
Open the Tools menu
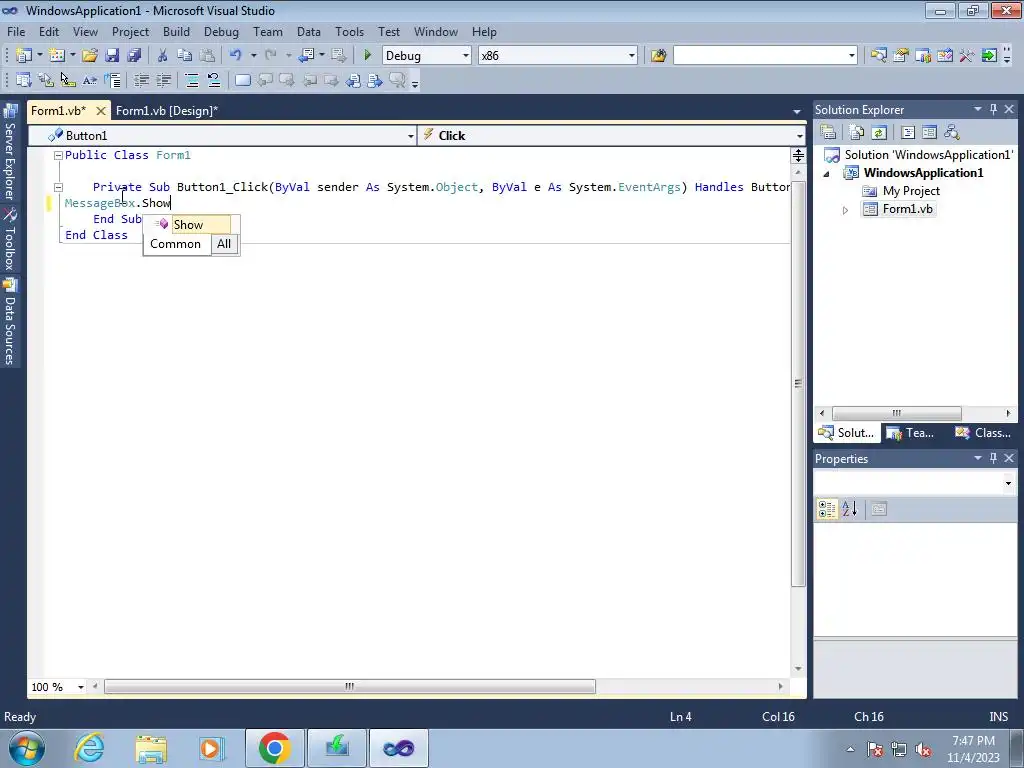tap(349, 31)
